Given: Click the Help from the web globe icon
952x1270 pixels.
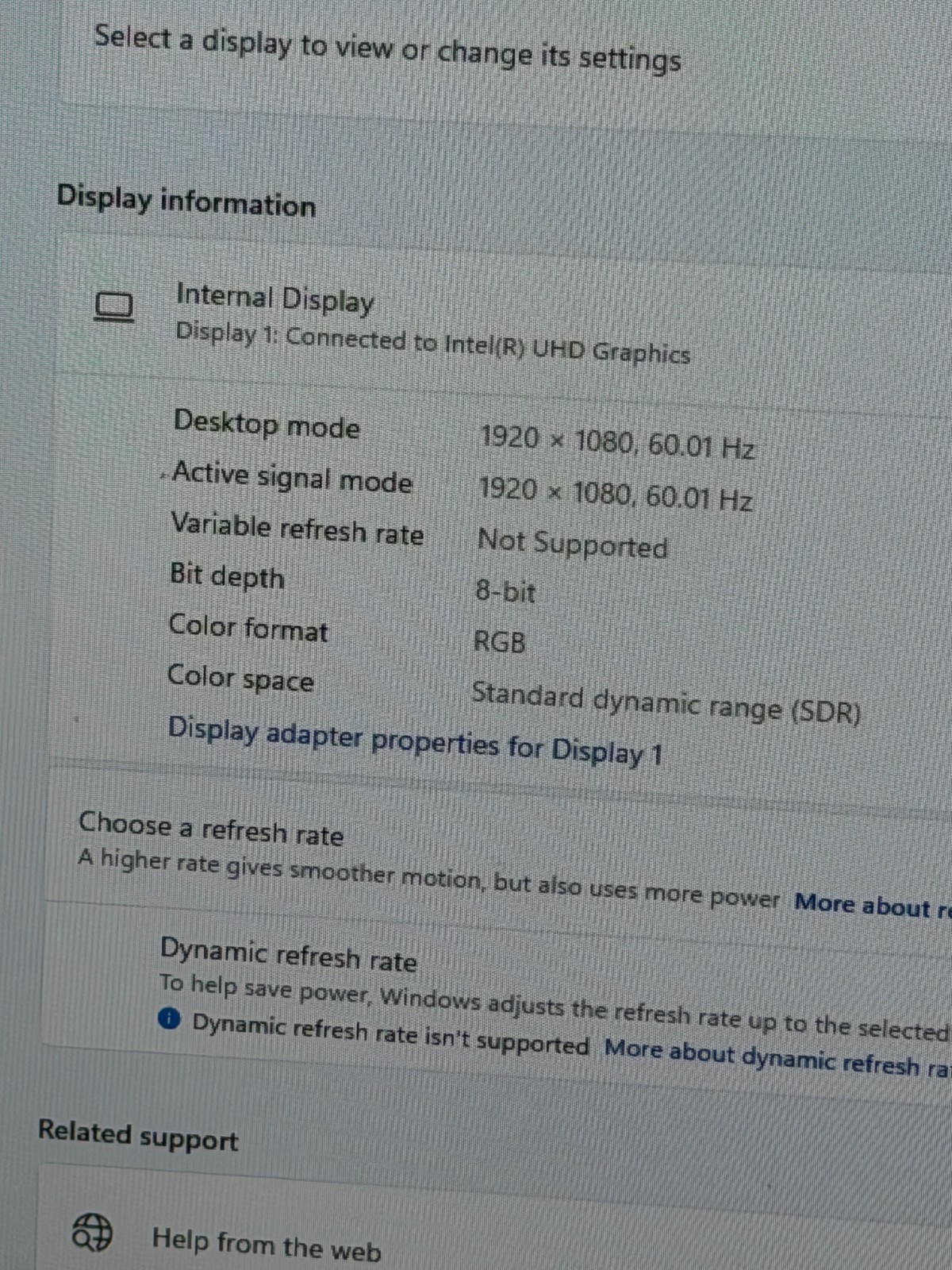Looking at the screenshot, I should (93, 1232).
